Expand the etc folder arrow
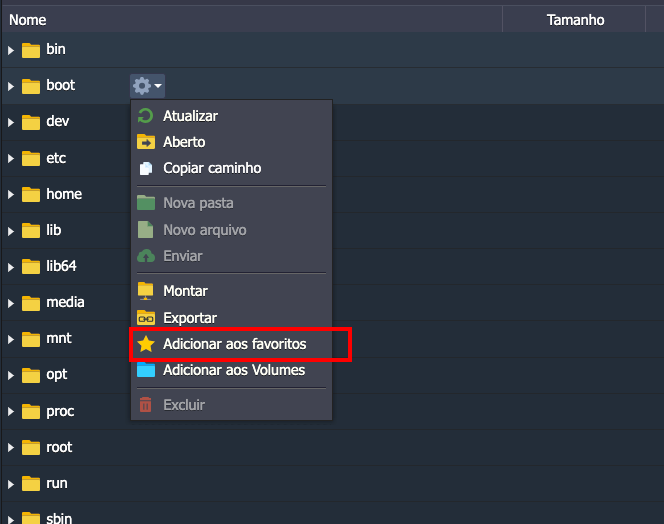Viewport: 664px width, 524px height. (11, 158)
